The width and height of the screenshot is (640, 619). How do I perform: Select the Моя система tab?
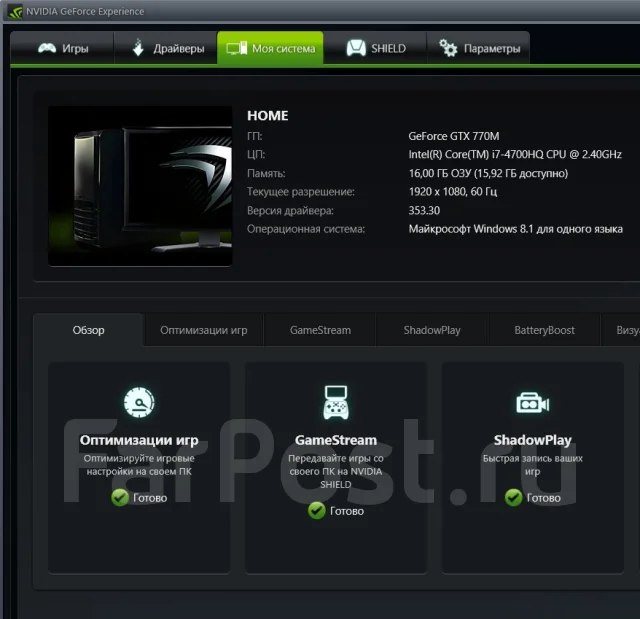click(x=270, y=48)
